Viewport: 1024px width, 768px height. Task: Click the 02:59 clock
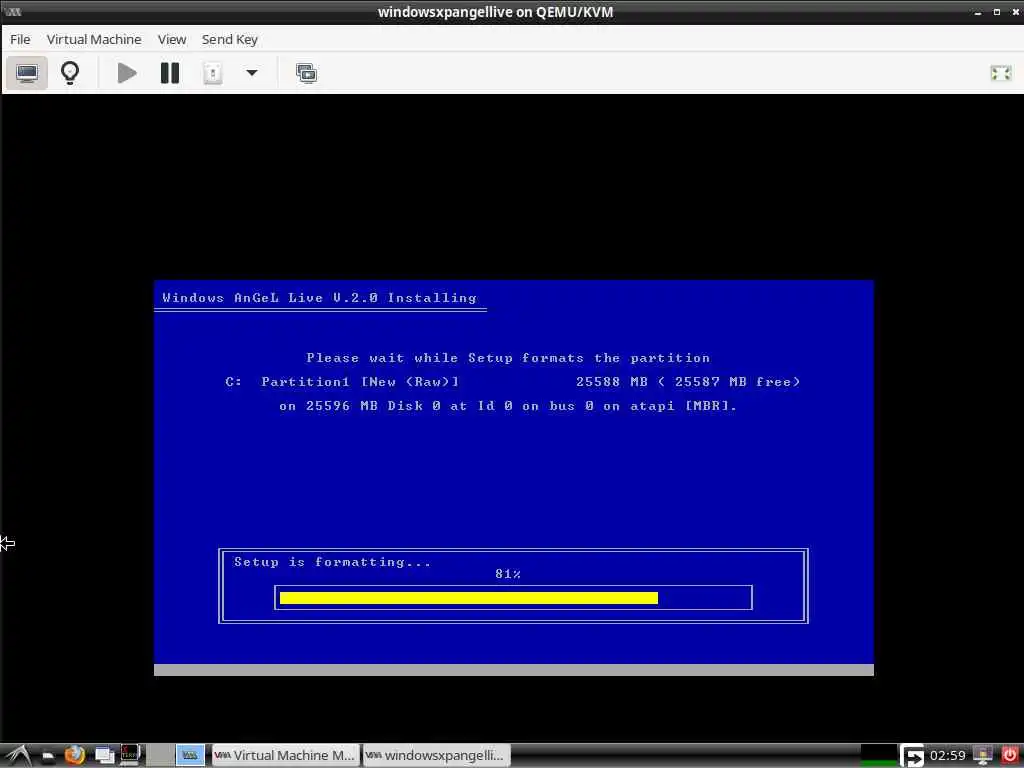coord(947,756)
